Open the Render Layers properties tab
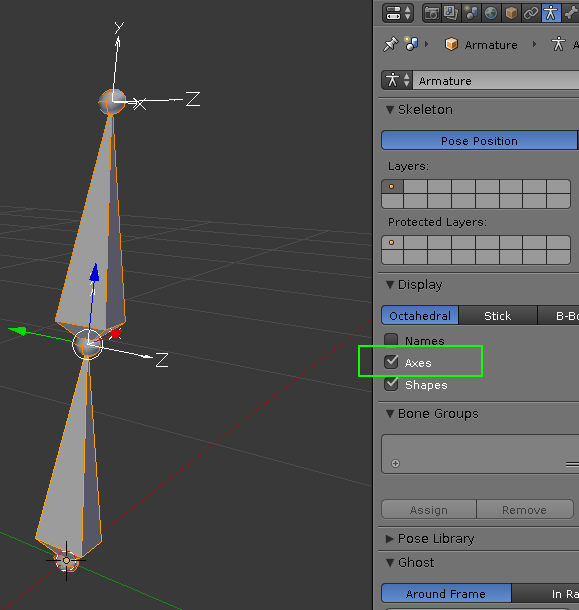 coord(451,13)
